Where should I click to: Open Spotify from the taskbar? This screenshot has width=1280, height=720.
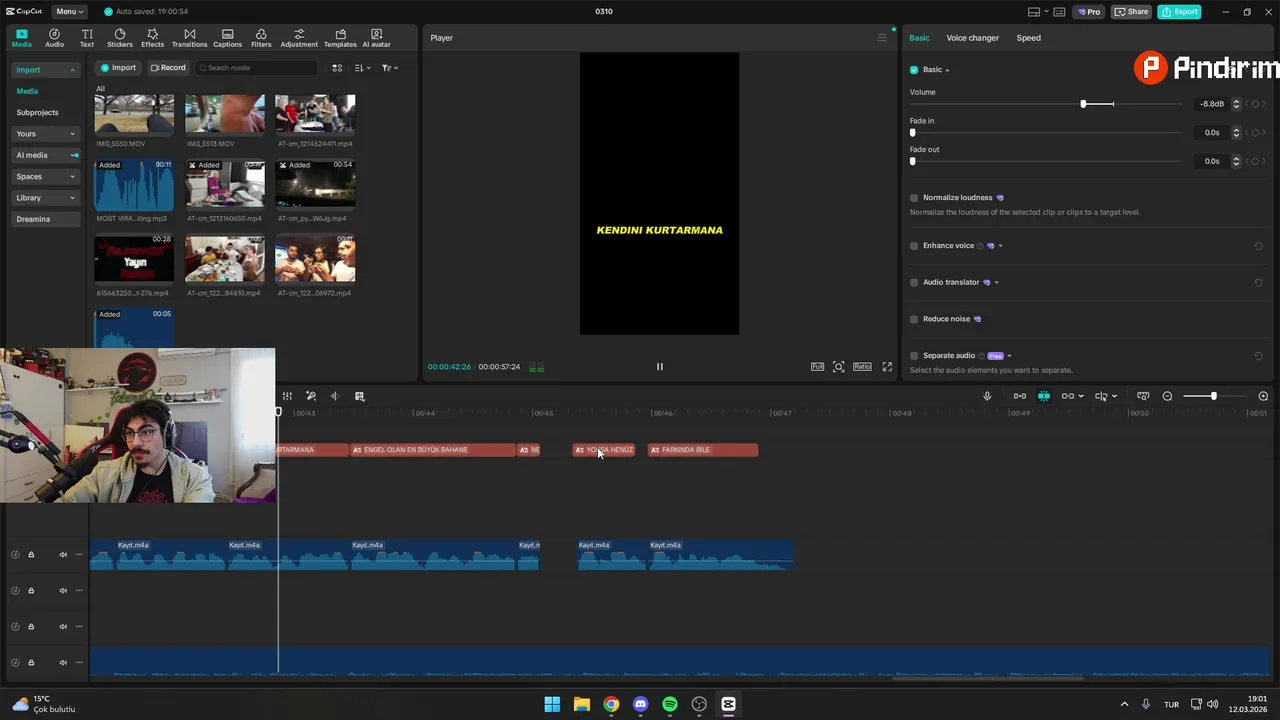click(x=670, y=704)
